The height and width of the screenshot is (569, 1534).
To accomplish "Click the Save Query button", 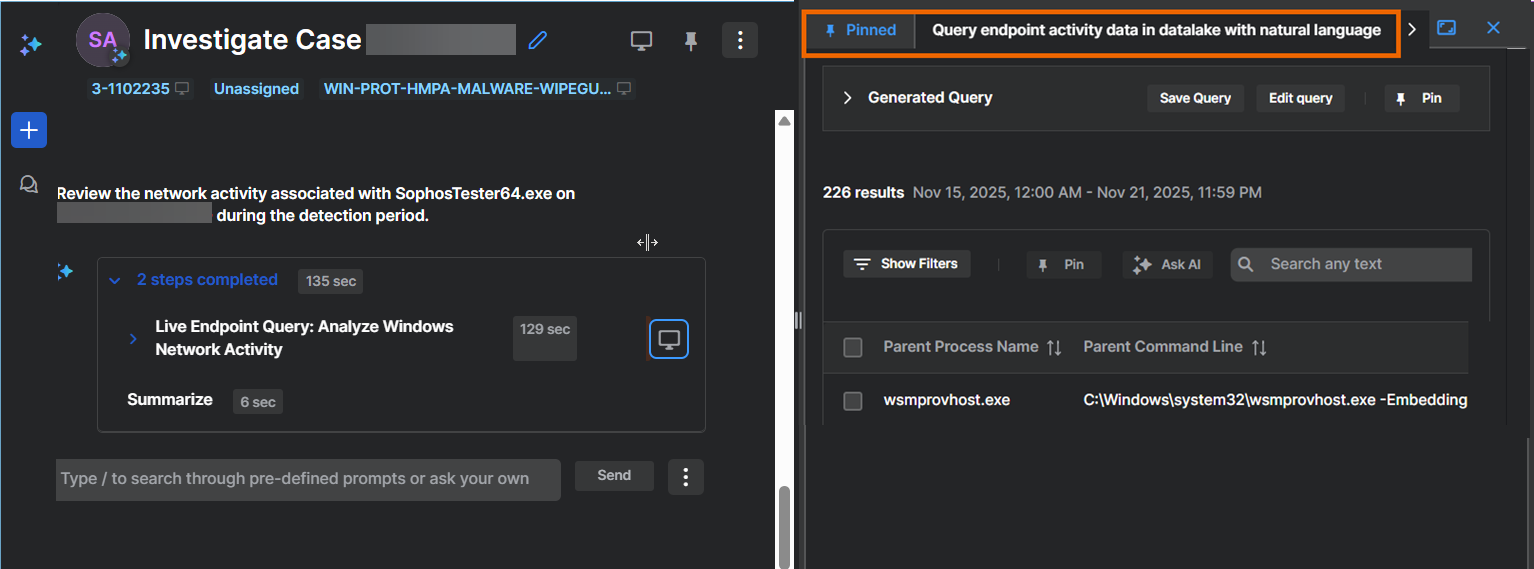I will pos(1195,98).
